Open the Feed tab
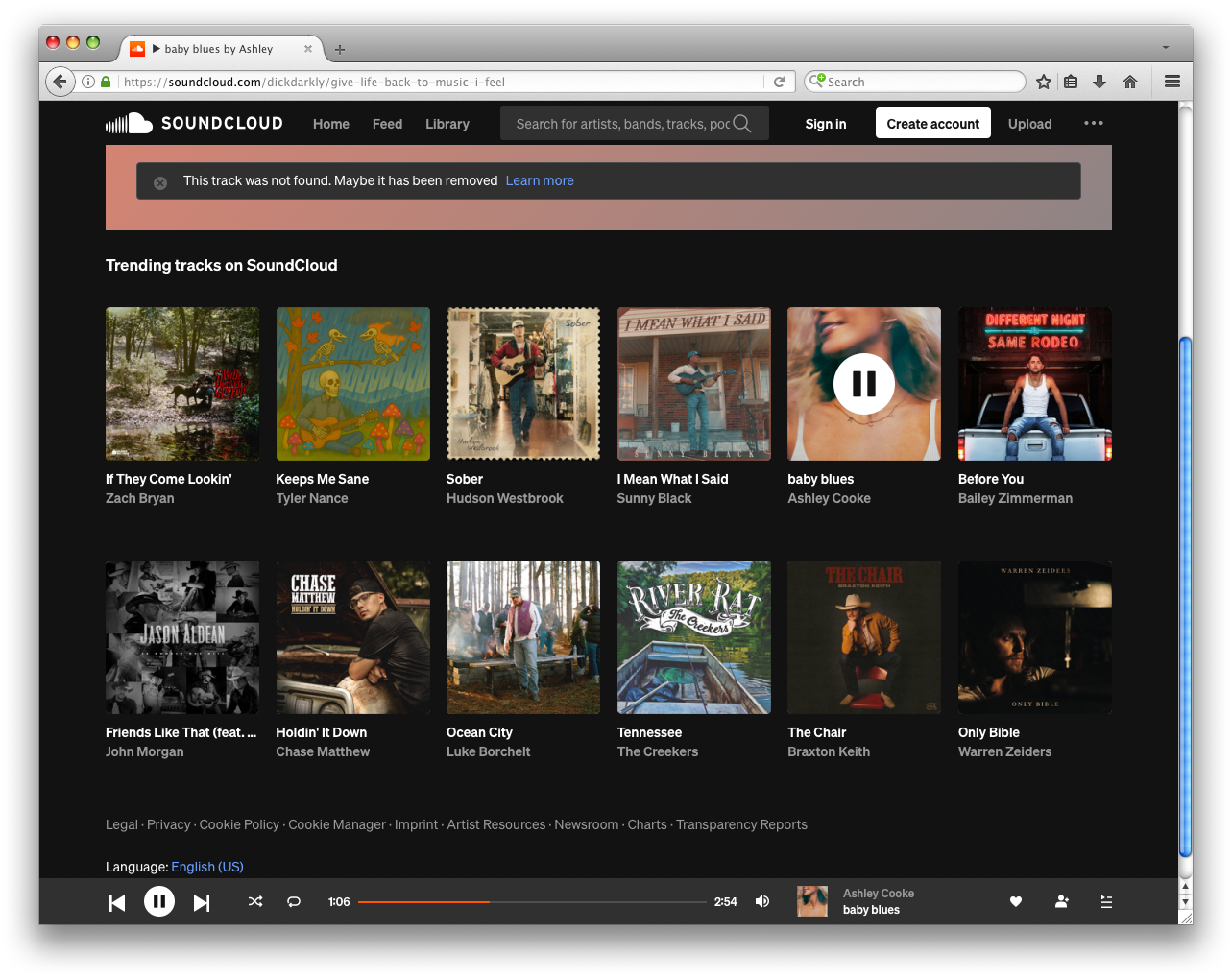 tap(388, 124)
